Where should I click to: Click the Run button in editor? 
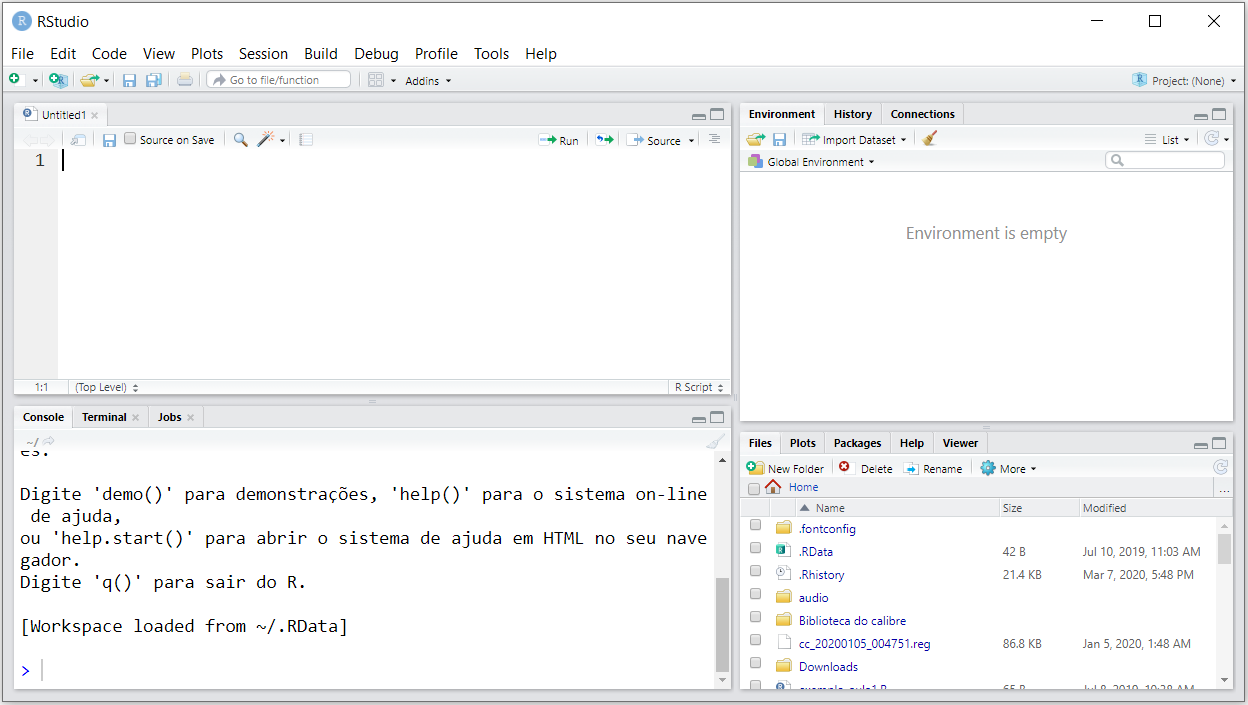pos(559,140)
